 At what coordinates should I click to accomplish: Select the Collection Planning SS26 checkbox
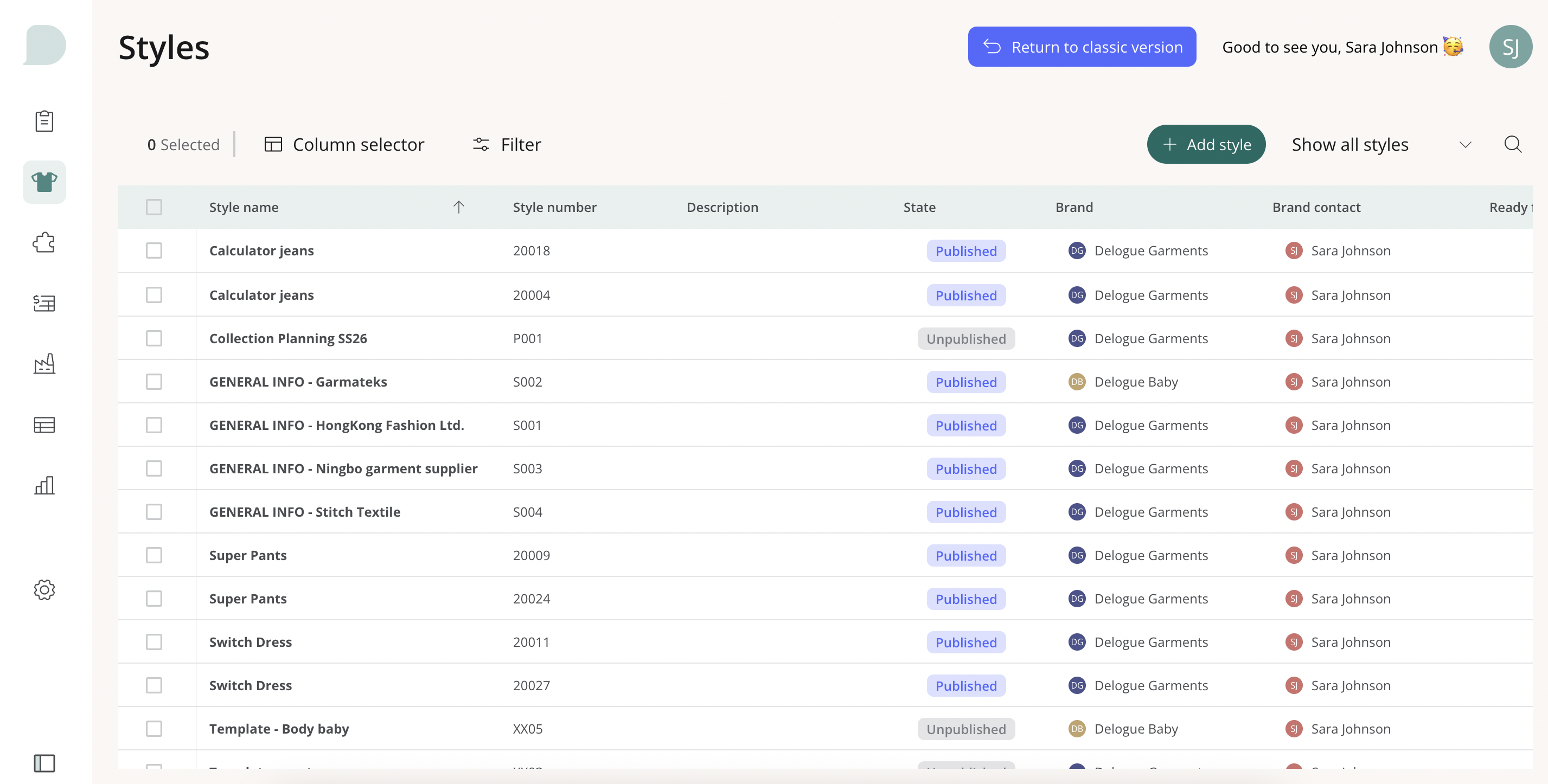coord(154,338)
